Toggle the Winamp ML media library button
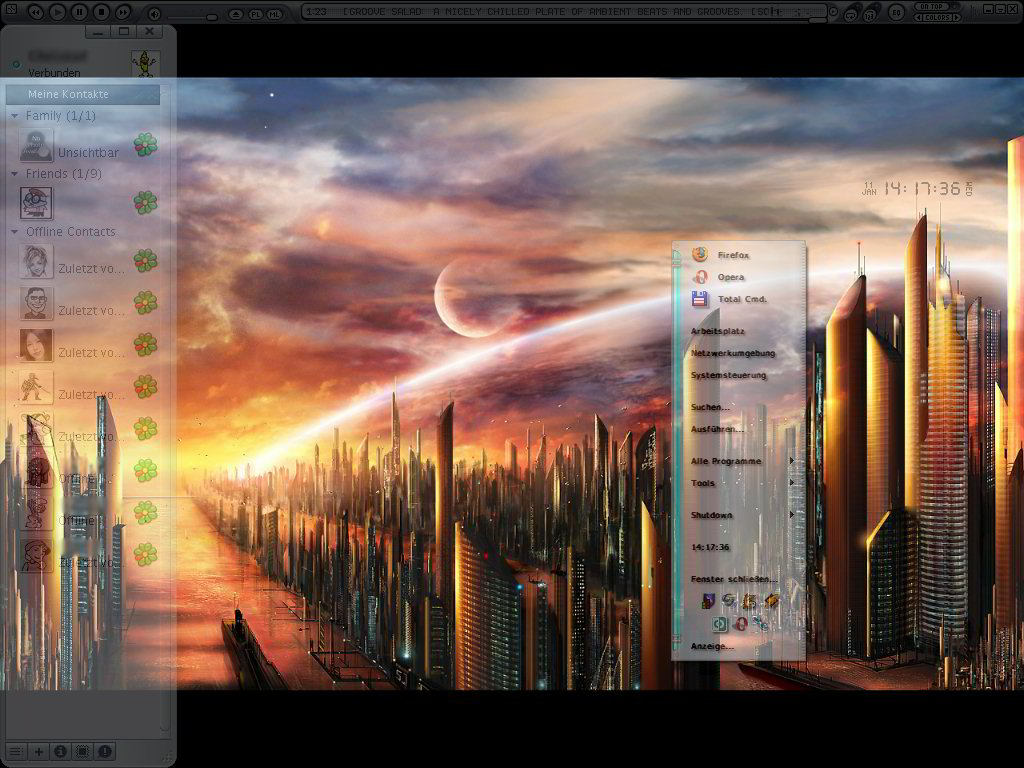The image size is (1024, 768). click(275, 14)
